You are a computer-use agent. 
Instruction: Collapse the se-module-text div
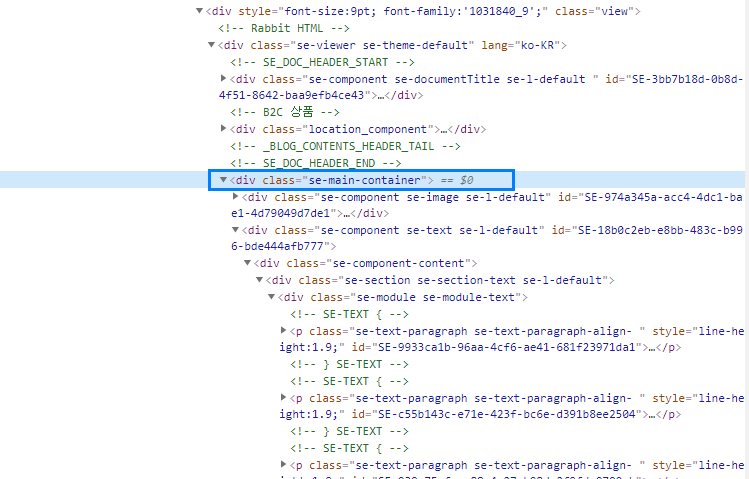(271, 297)
